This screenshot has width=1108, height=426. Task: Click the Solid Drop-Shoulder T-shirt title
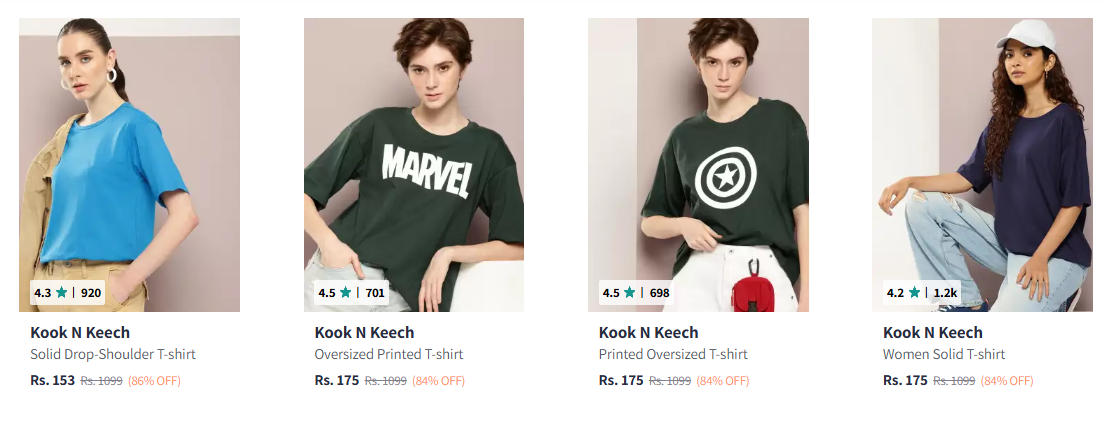point(113,354)
